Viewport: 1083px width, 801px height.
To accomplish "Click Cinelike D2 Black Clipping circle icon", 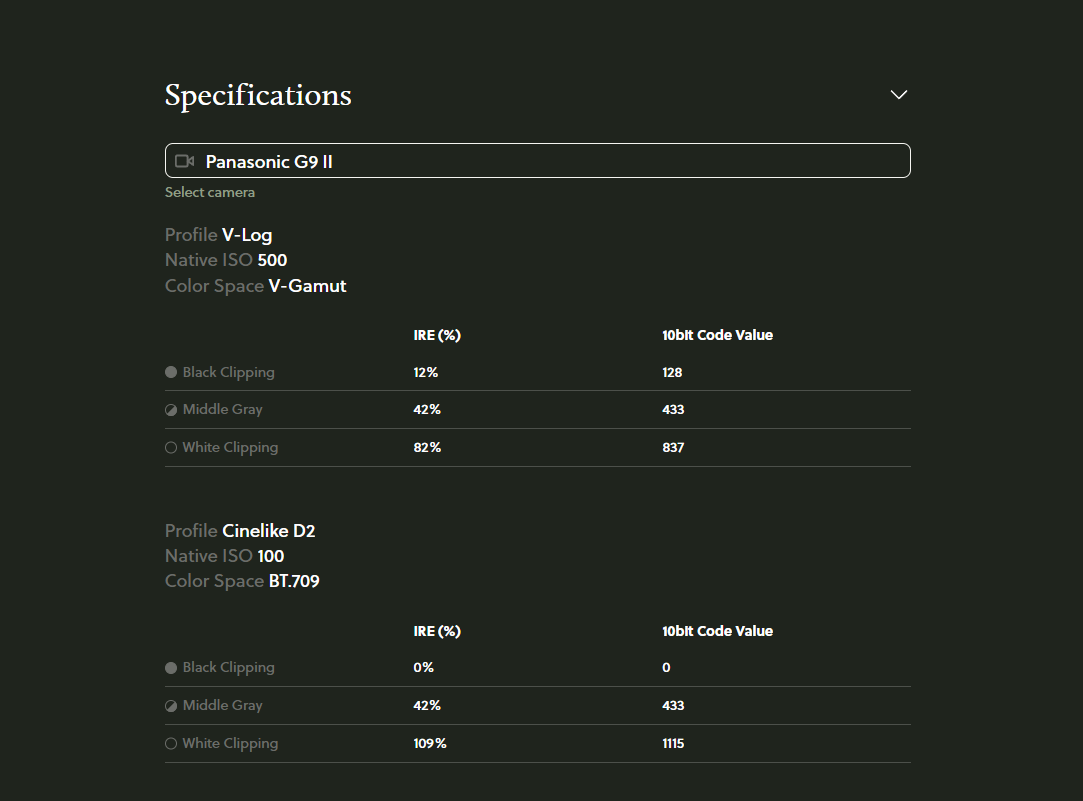I will [171, 668].
